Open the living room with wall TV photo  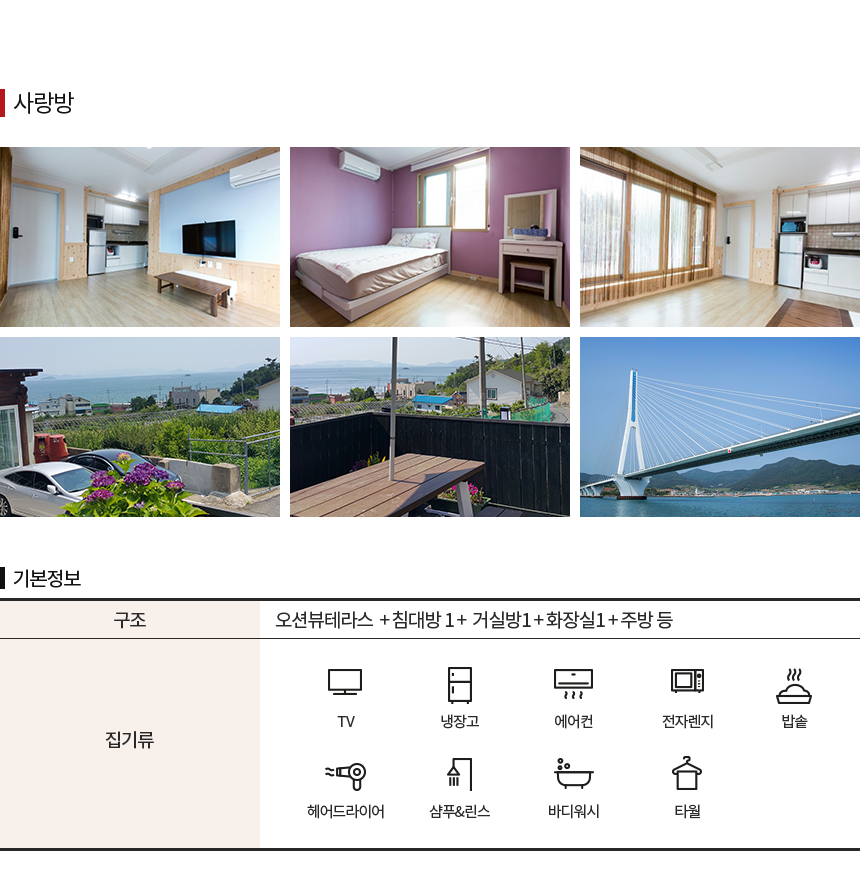pyautogui.click(x=140, y=237)
